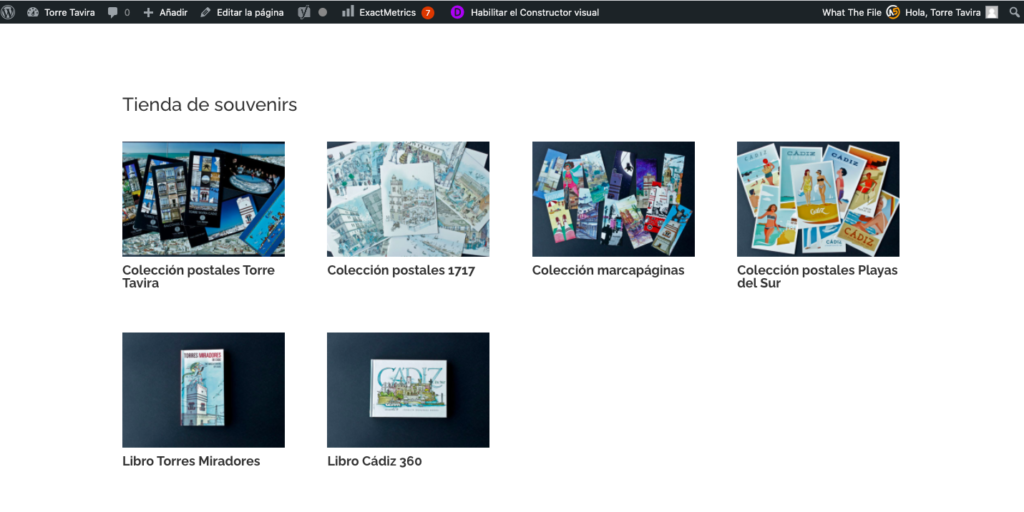The width and height of the screenshot is (1024, 512).
Task: Open the Colección marcapáginas image
Action: click(613, 199)
